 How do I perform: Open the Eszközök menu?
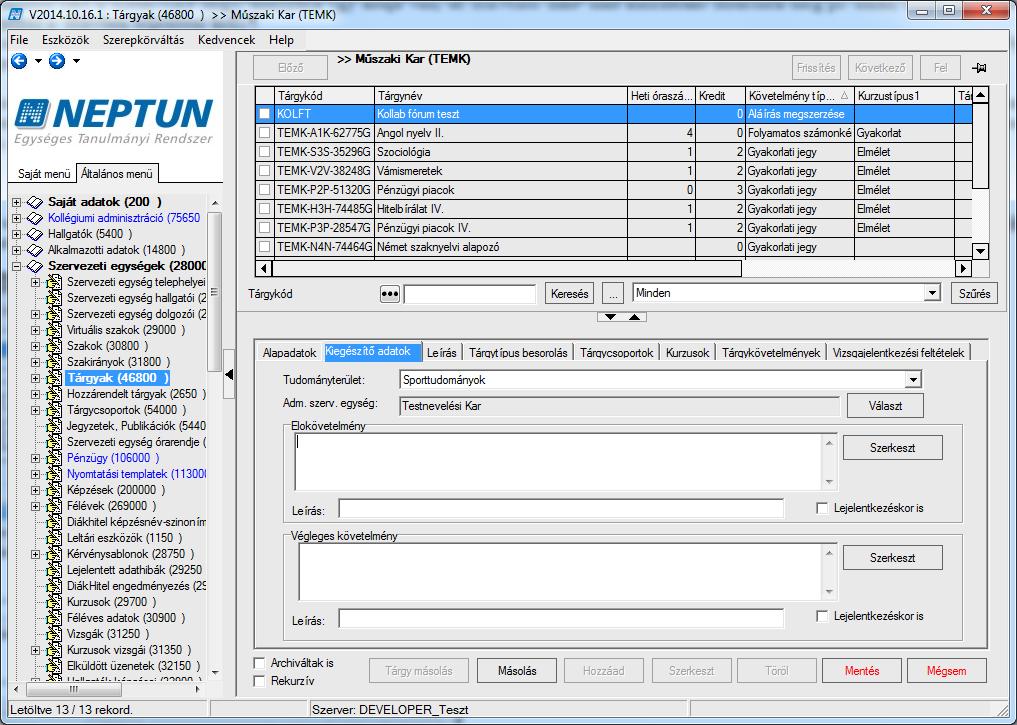pyautogui.click(x=66, y=40)
